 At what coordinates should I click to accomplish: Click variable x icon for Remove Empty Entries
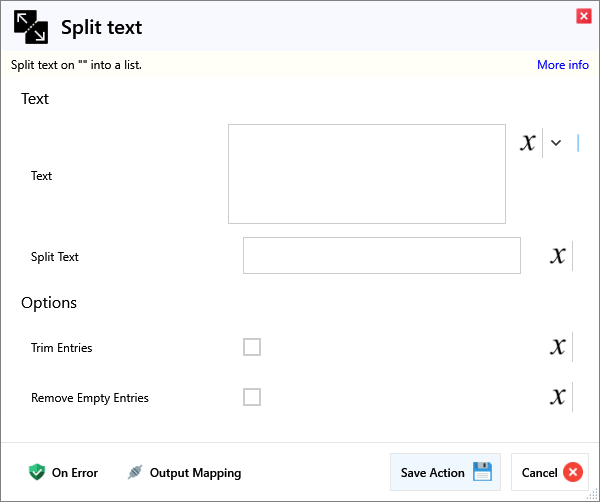tap(558, 397)
